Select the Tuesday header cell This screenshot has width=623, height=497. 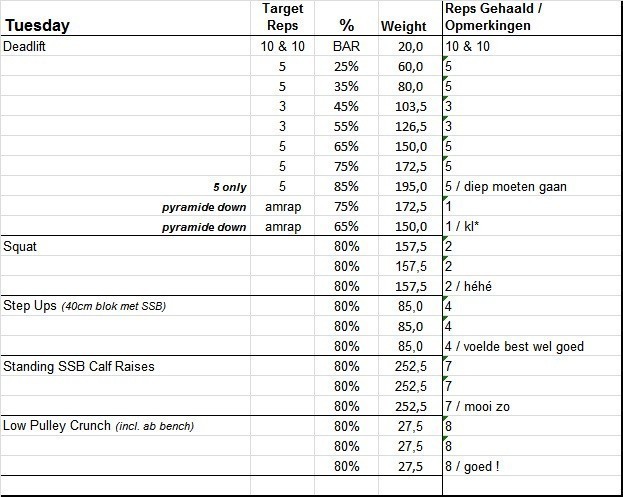(x=37, y=26)
